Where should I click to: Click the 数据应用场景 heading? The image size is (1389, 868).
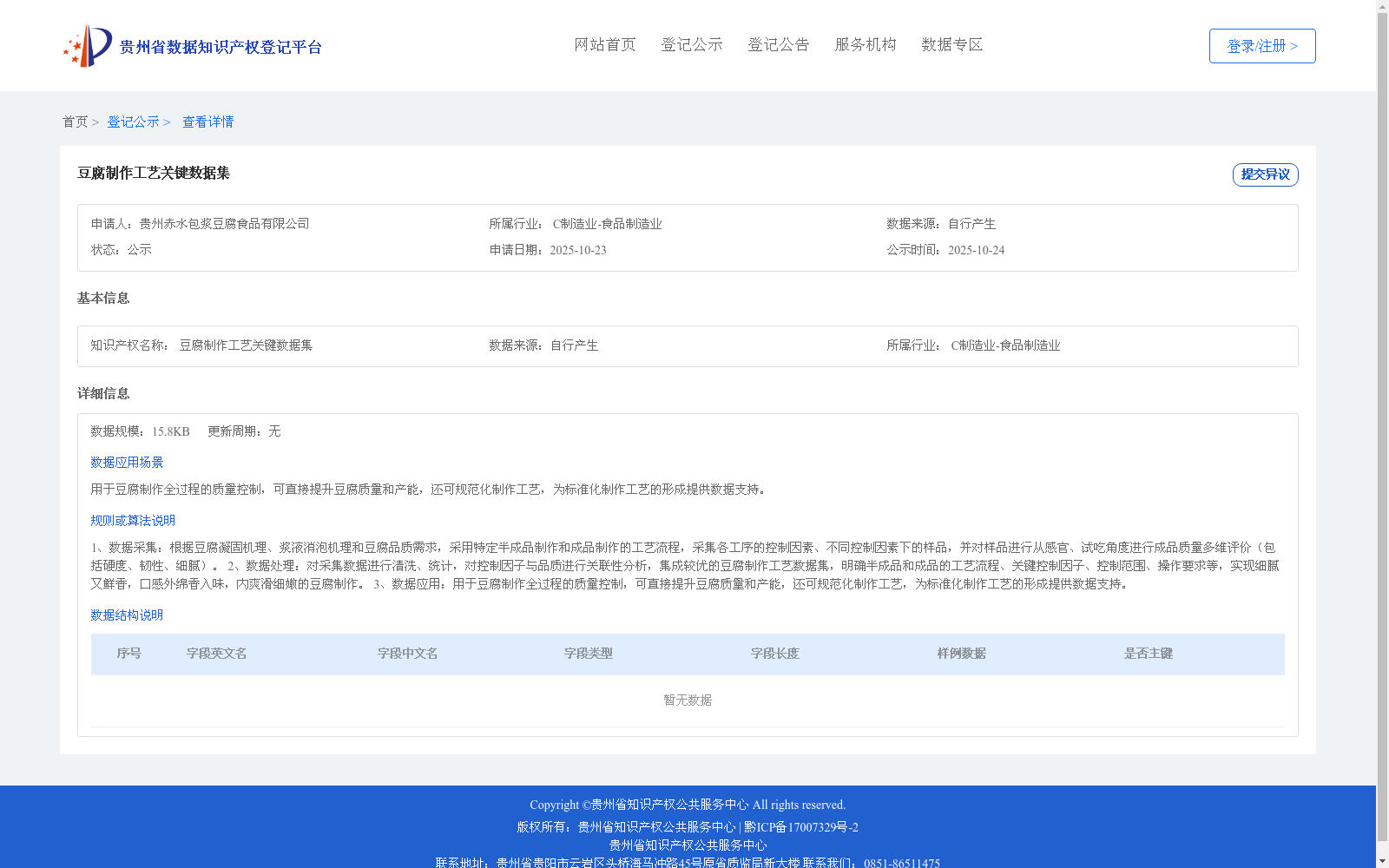click(127, 463)
